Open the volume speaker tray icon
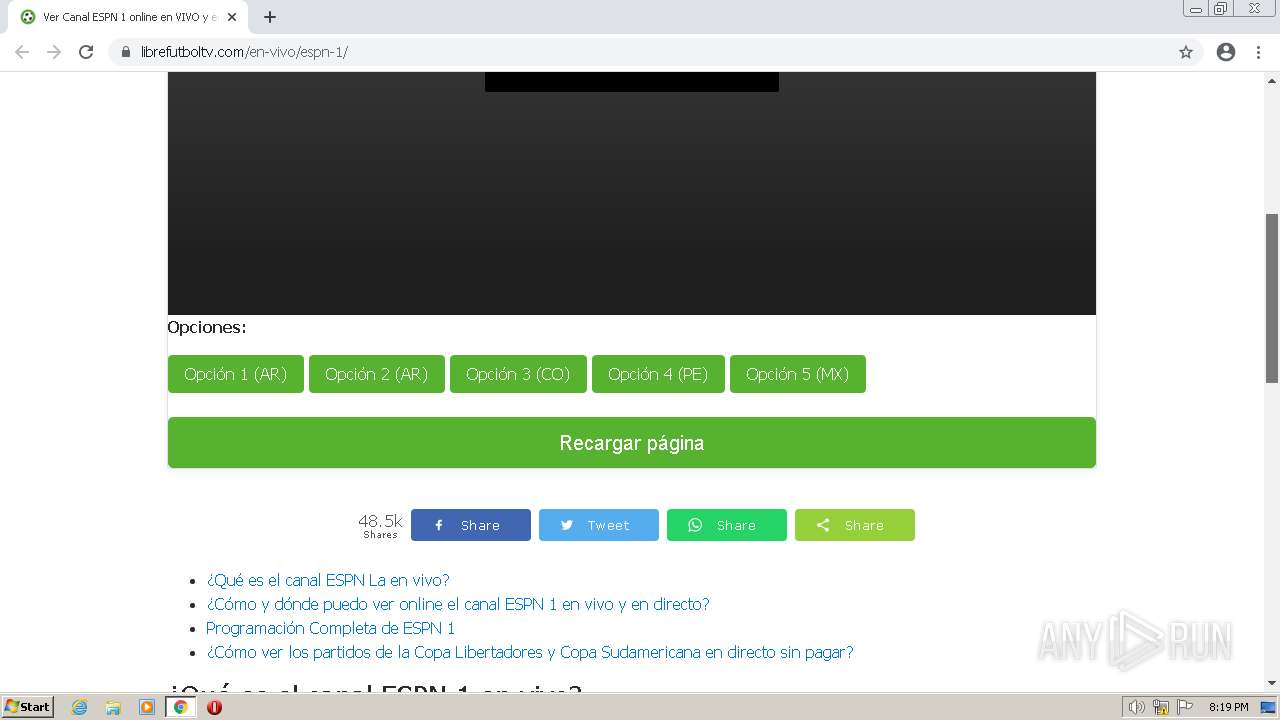Viewport: 1280px width, 720px height. 1136,707
